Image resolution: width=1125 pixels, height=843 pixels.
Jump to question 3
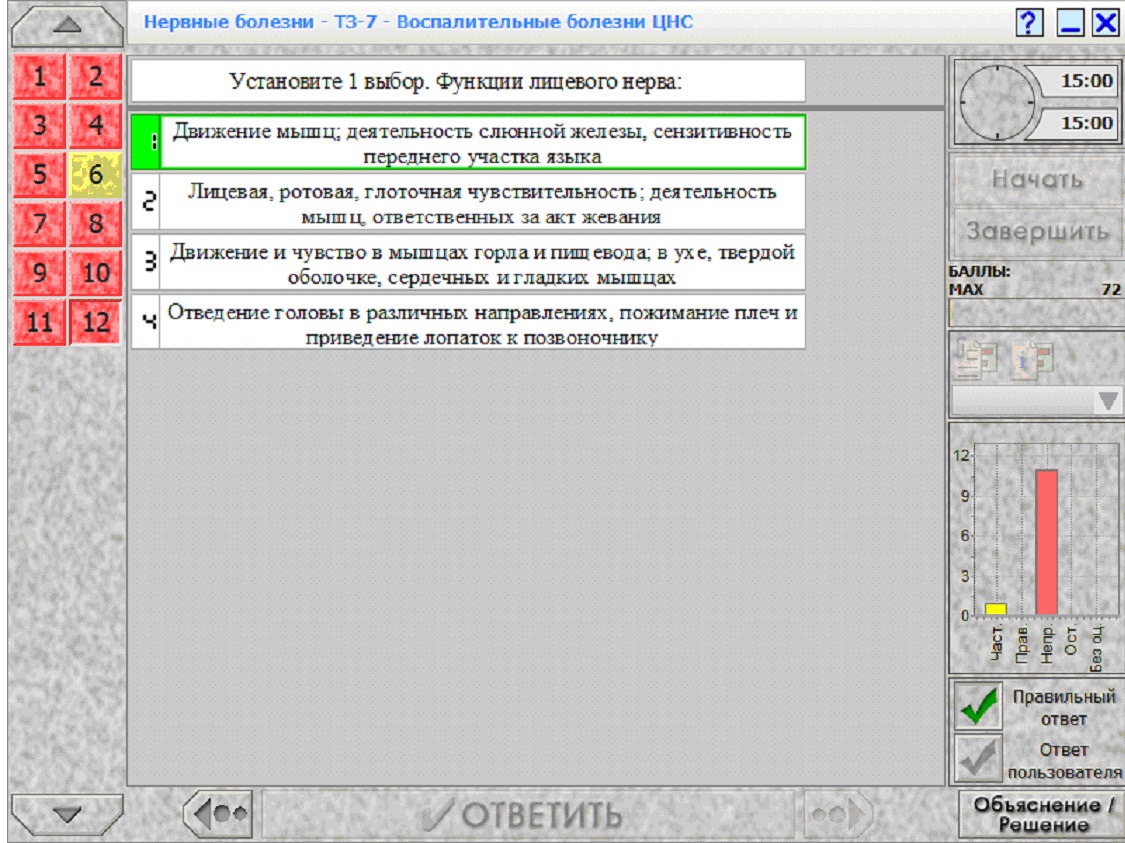click(x=39, y=125)
